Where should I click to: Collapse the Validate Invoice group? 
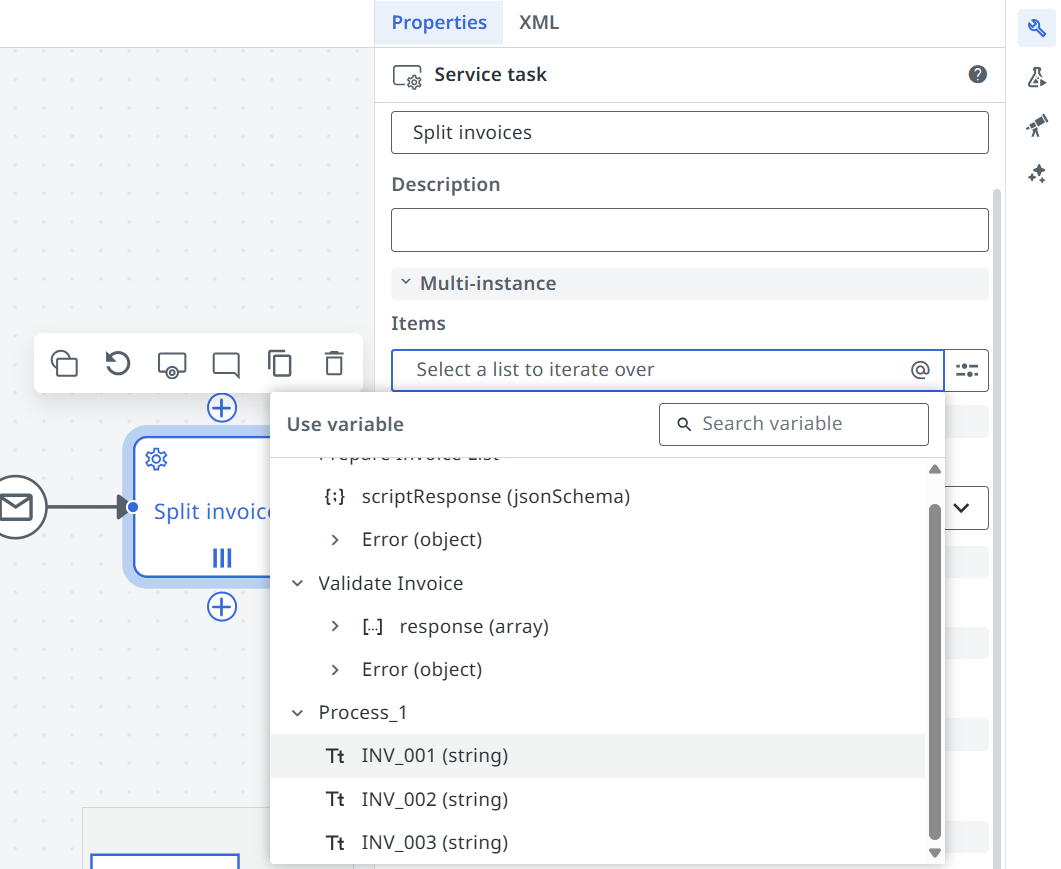(x=297, y=583)
